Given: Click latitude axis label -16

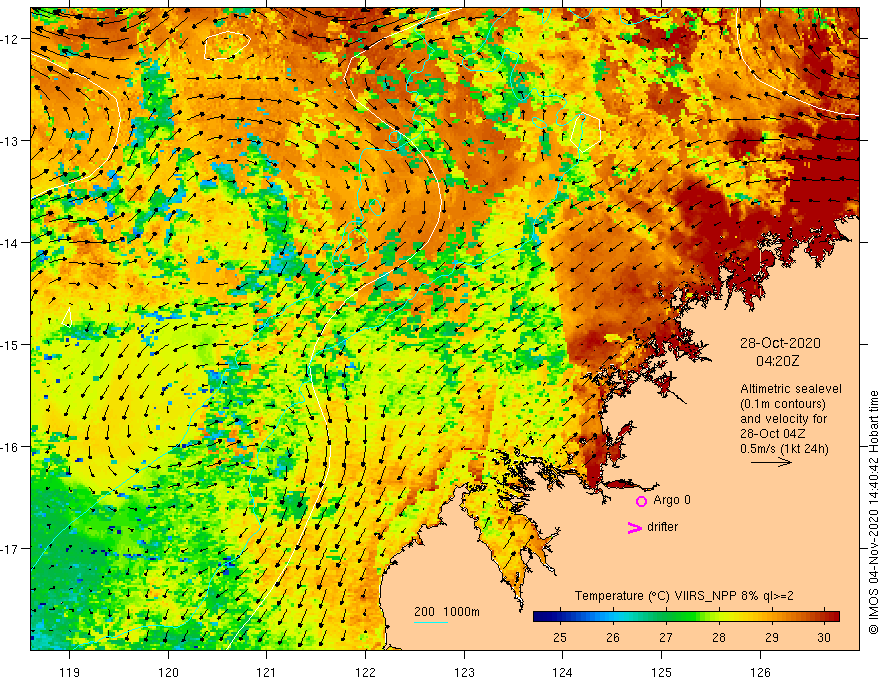Looking at the screenshot, I should 11,447.
